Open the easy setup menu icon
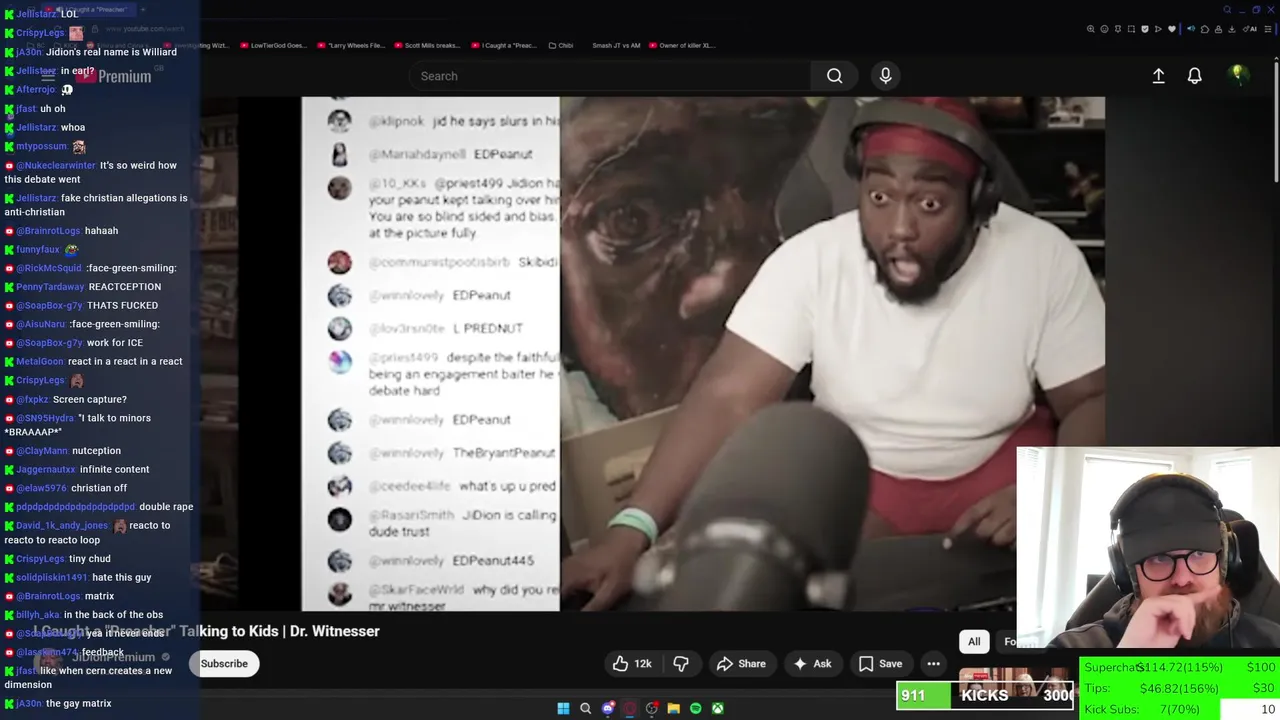The width and height of the screenshot is (1280, 720). (1267, 29)
